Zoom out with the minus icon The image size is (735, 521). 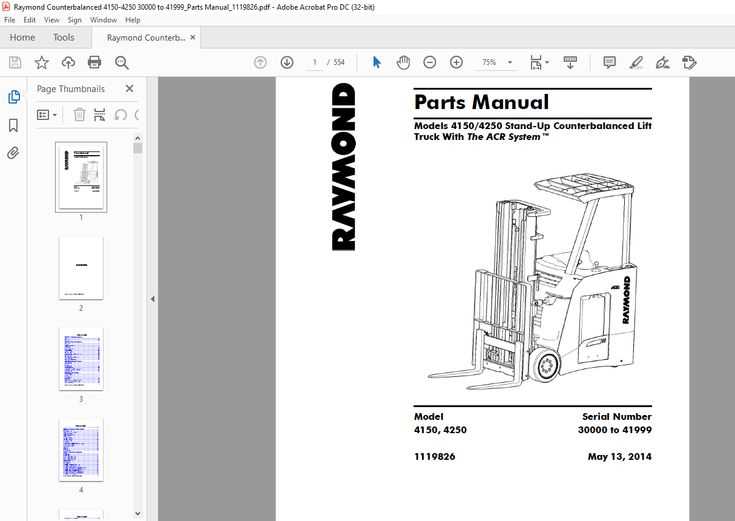429,62
